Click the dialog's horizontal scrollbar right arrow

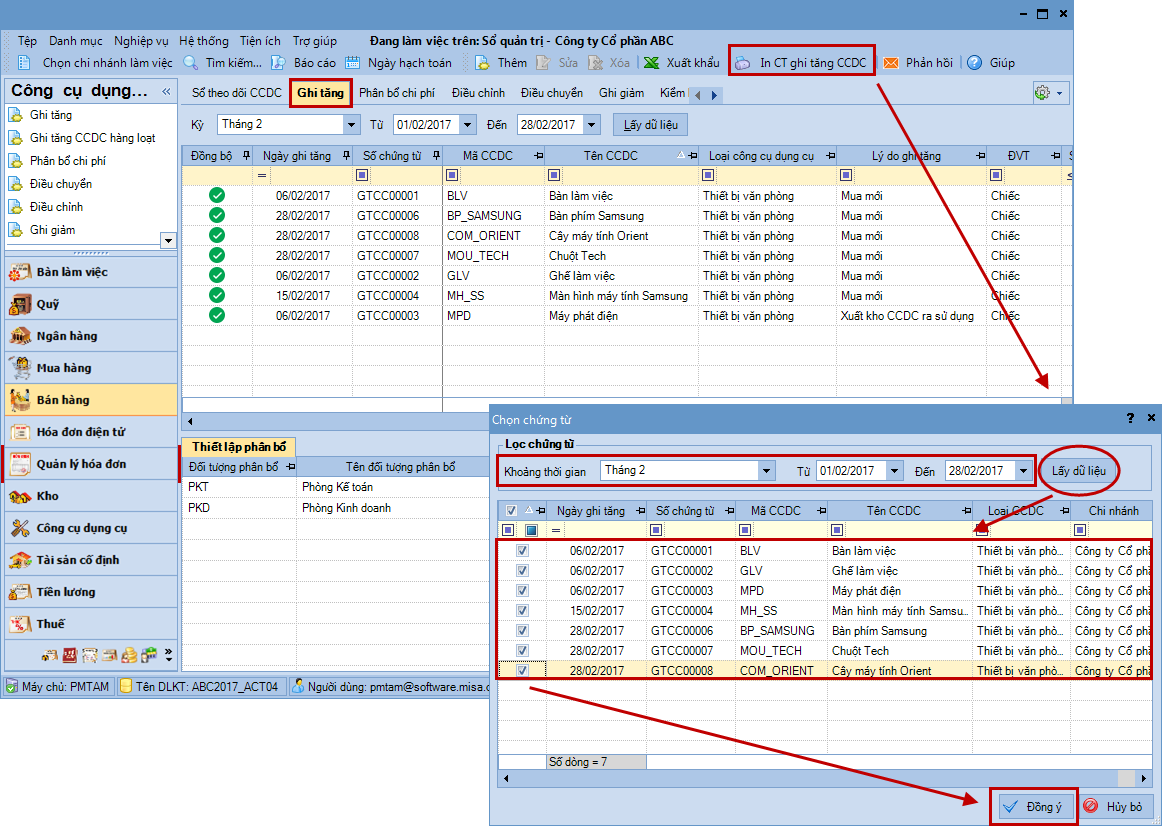coord(1145,779)
